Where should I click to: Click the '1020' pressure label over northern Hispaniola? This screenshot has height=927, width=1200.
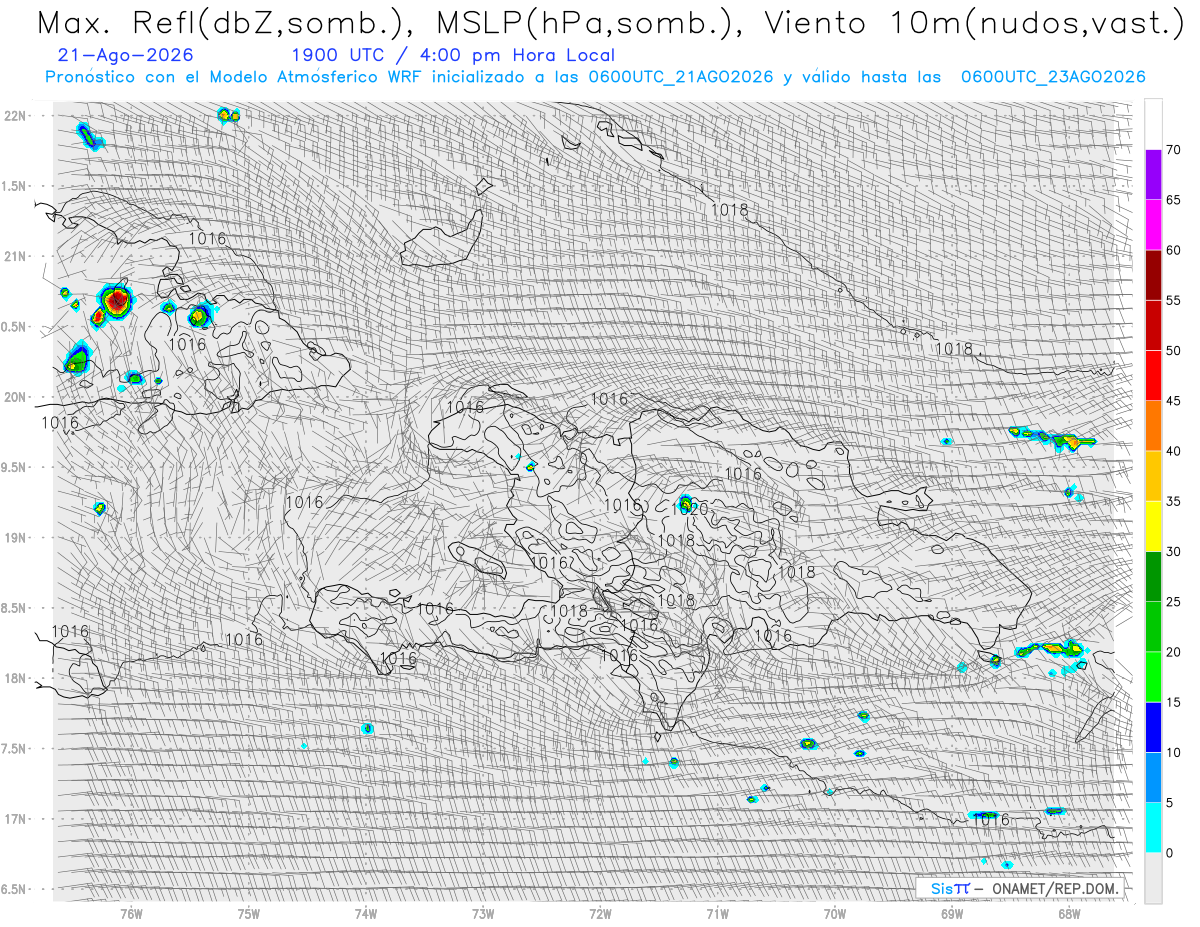[692, 508]
